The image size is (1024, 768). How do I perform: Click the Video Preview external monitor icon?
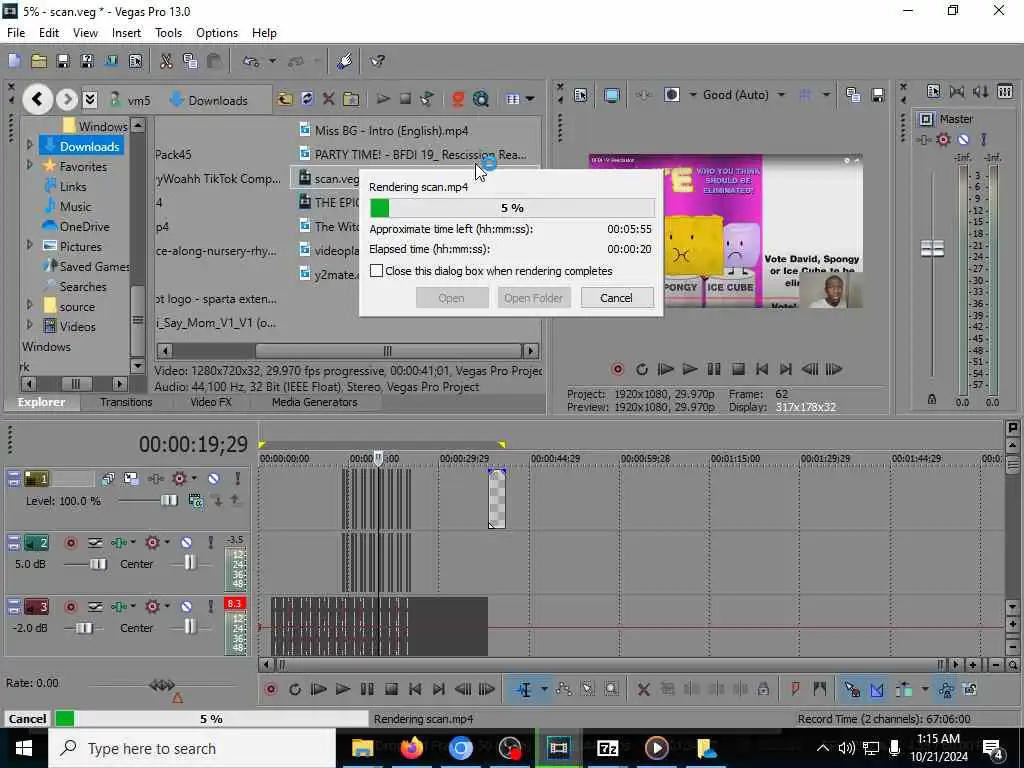point(611,95)
